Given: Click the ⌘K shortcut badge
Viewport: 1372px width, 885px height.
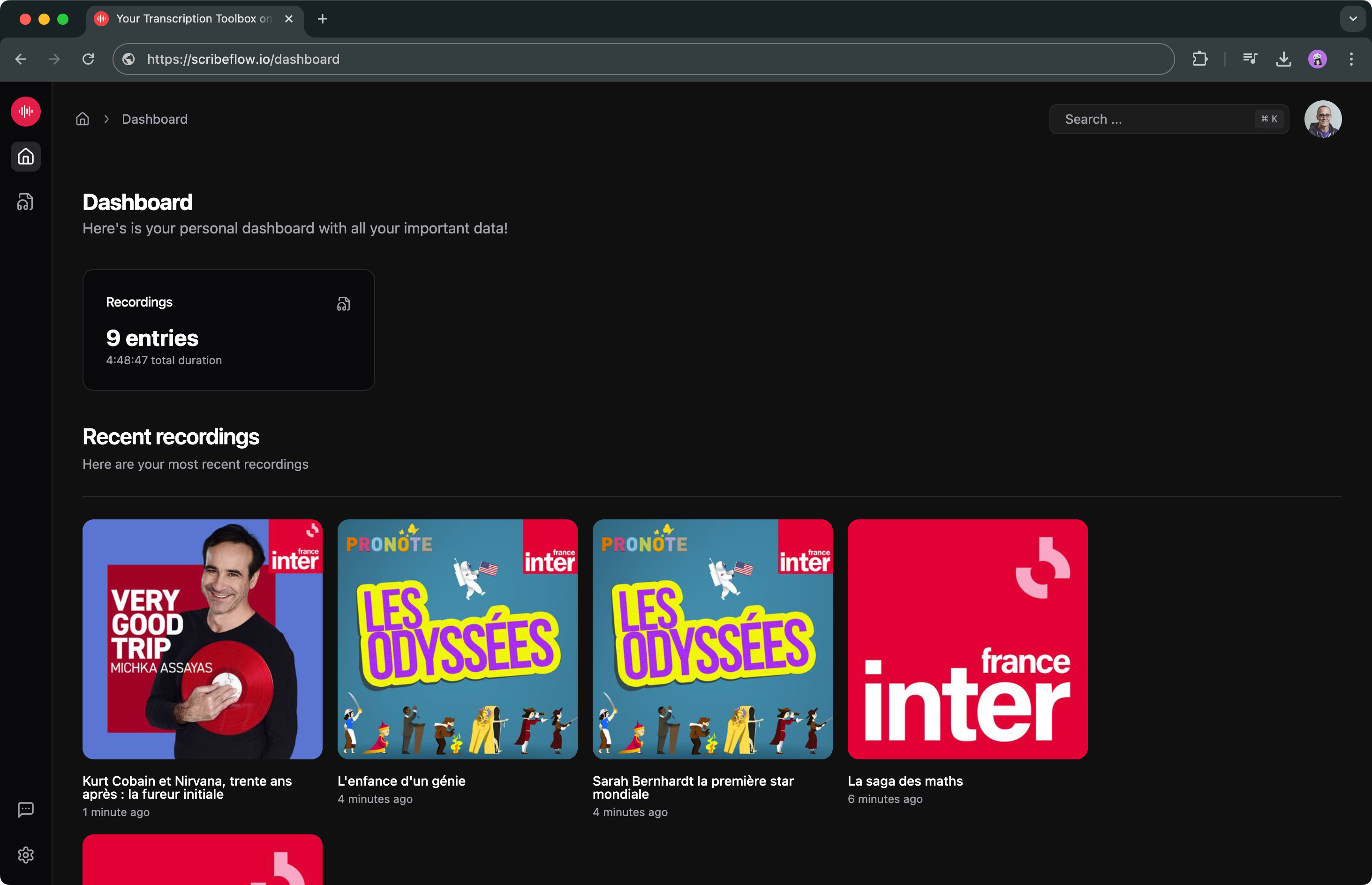Looking at the screenshot, I should tap(1268, 119).
